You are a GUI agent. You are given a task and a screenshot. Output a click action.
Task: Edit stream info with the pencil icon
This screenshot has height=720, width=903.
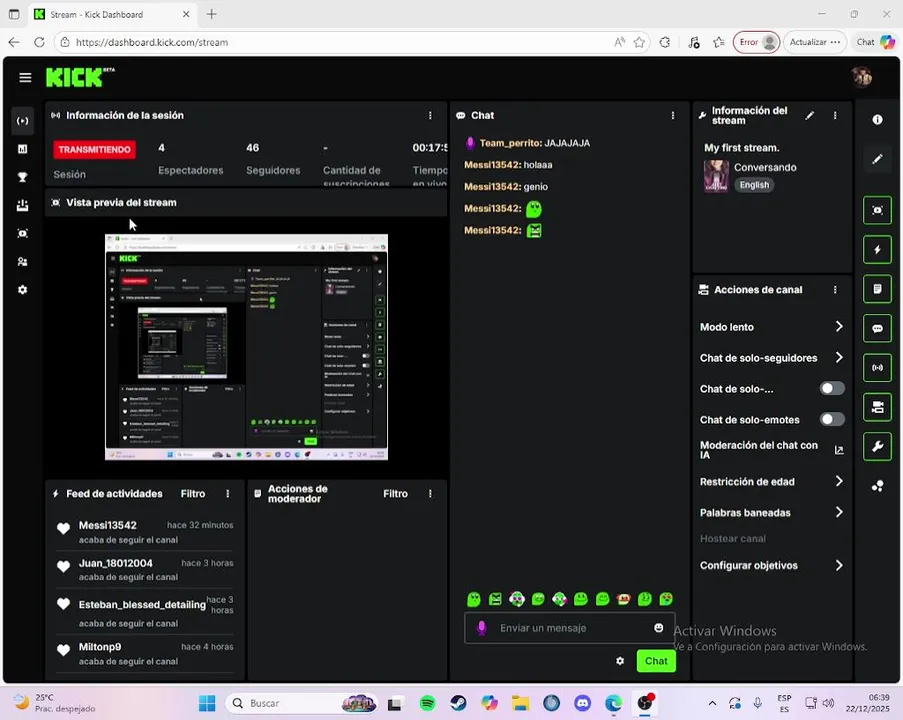click(x=810, y=115)
